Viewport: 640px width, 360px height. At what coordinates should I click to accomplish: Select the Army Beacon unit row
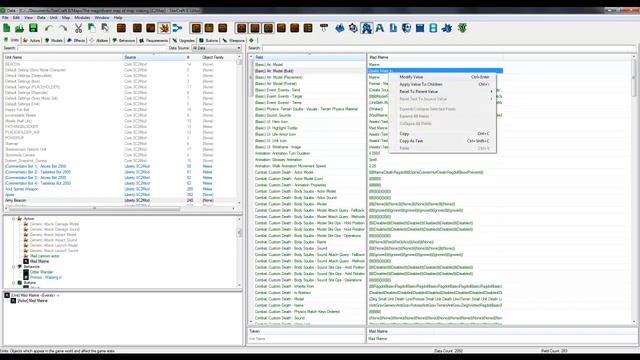(x=120, y=200)
